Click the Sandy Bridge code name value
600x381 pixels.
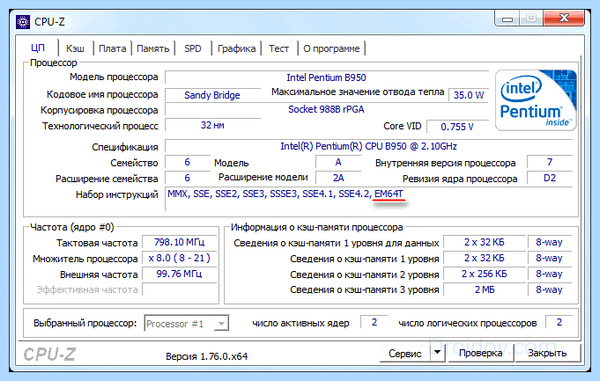pyautogui.click(x=212, y=95)
